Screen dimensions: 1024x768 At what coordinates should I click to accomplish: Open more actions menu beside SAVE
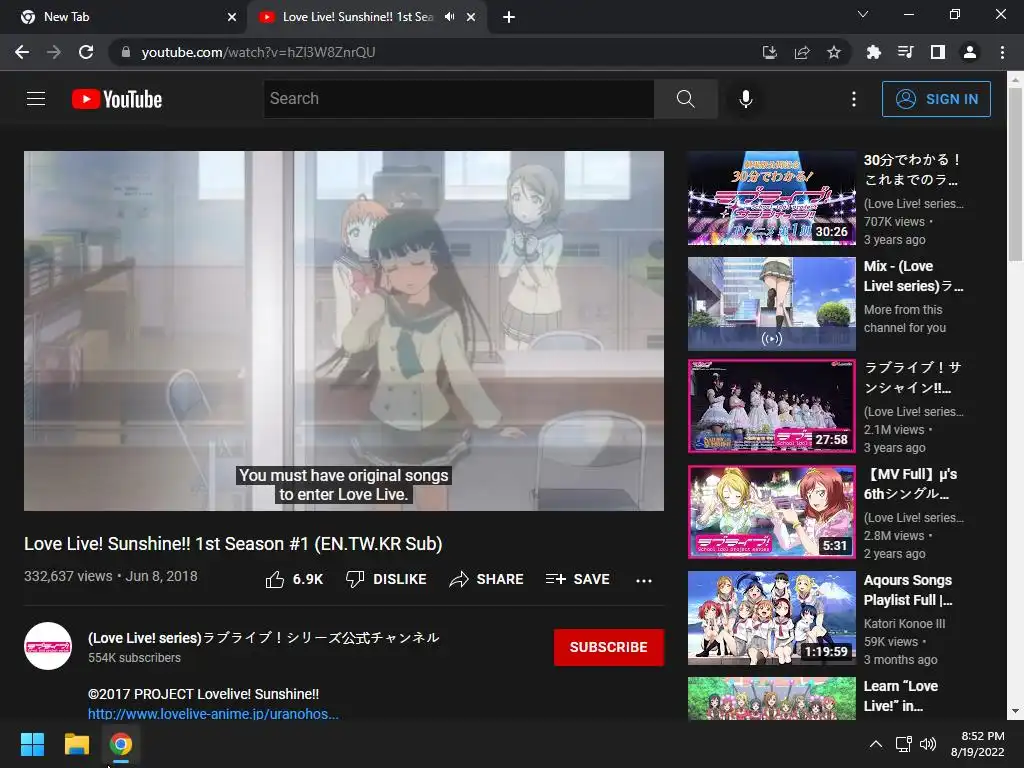coord(644,580)
